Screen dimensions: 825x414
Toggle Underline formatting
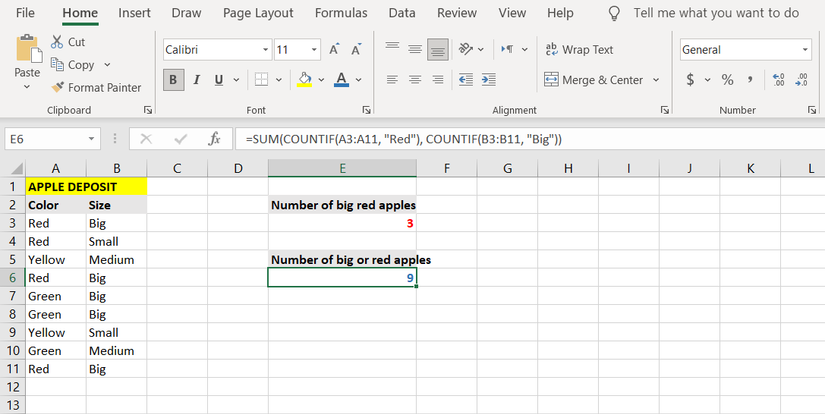pyautogui.click(x=219, y=79)
